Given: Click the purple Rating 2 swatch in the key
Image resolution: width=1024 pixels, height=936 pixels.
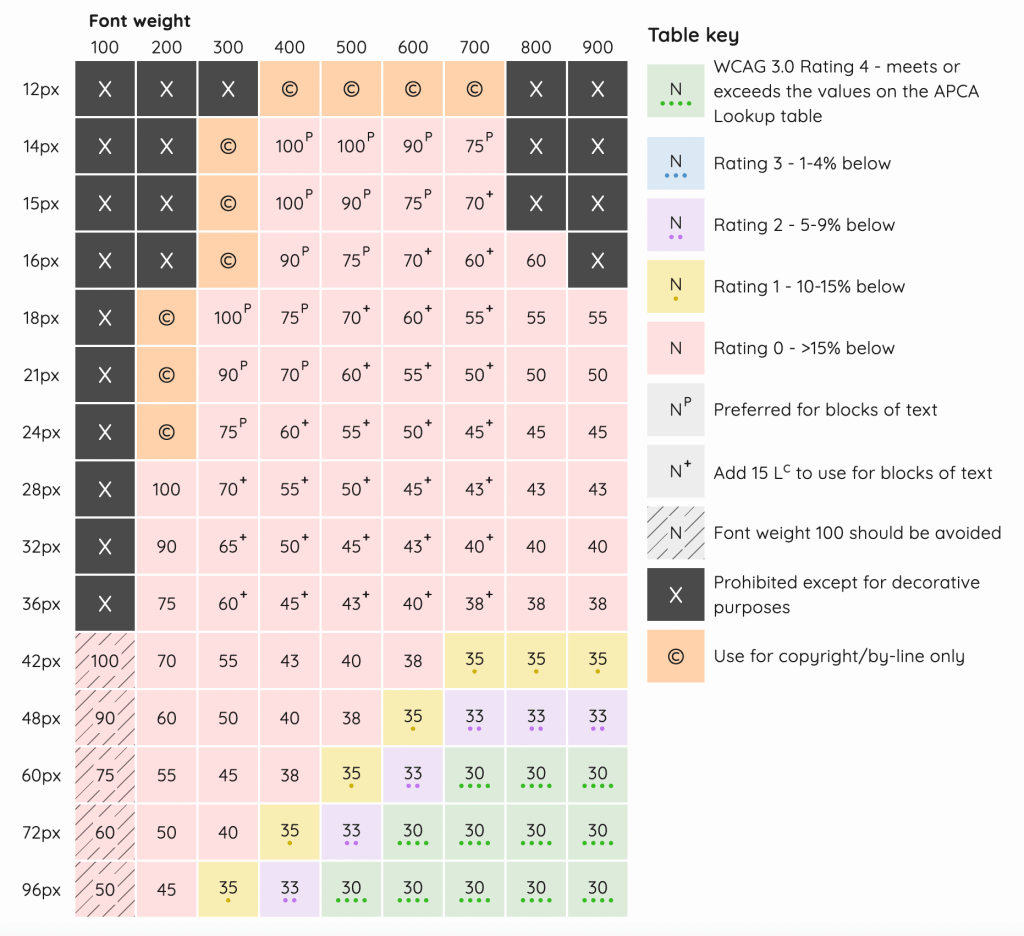Looking at the screenshot, I should click(676, 225).
